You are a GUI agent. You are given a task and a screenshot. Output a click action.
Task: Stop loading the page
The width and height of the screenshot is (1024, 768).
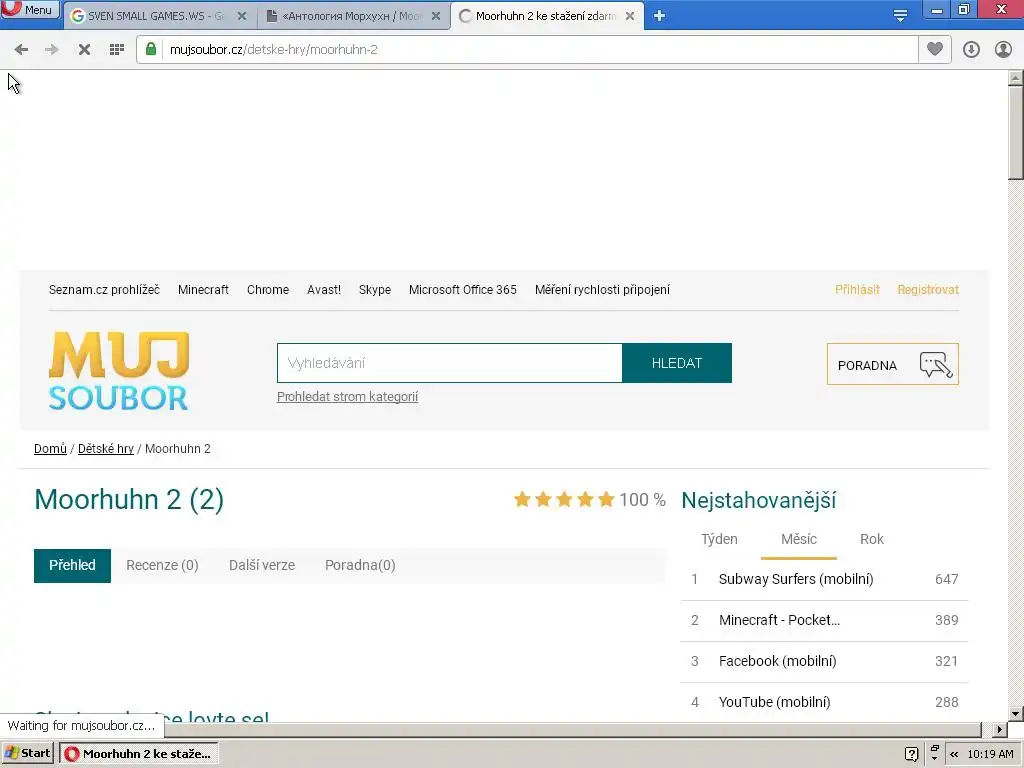point(84,50)
